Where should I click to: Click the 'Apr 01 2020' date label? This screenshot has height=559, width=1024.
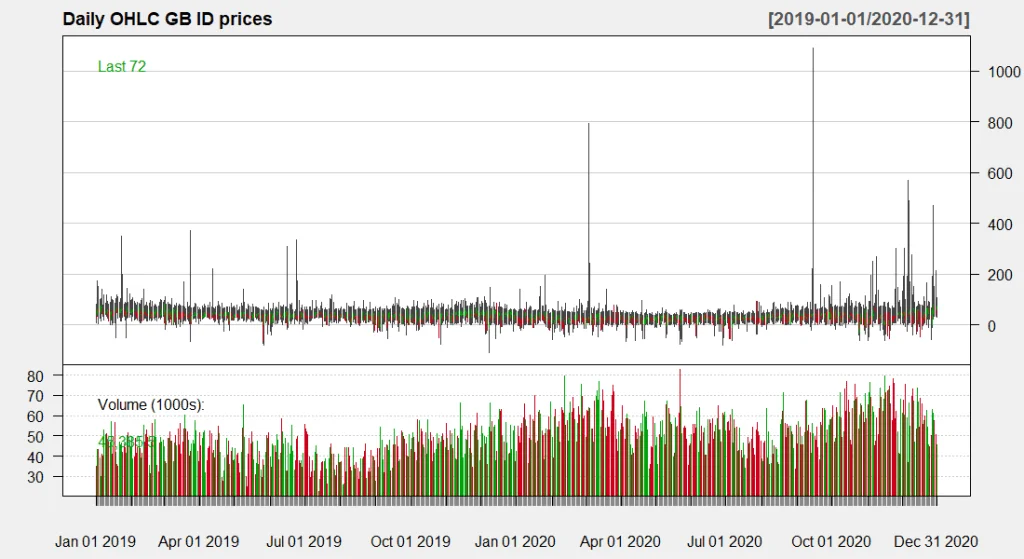tap(621, 541)
